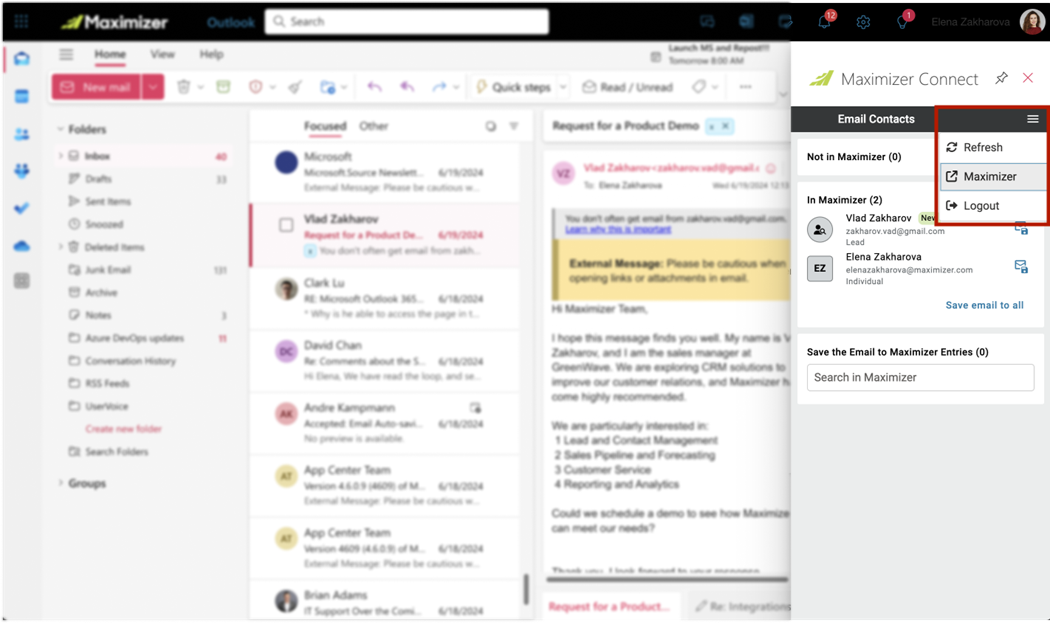Open To Do checkmark app

pos(21,208)
